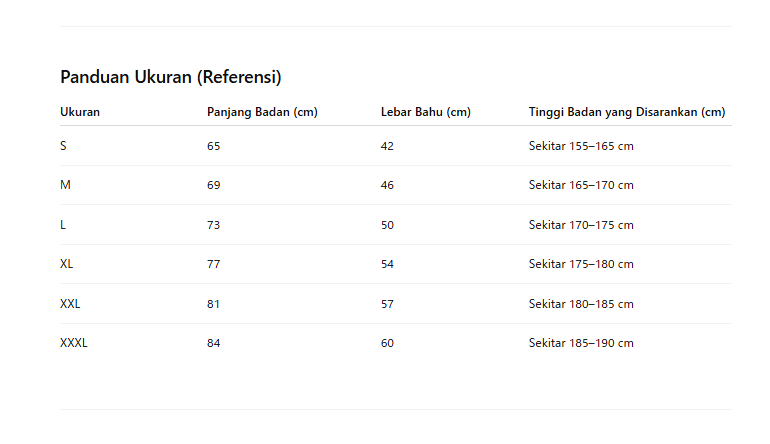Image resolution: width=770 pixels, height=444 pixels.
Task: Click the XXL size cell
Action: (70, 304)
